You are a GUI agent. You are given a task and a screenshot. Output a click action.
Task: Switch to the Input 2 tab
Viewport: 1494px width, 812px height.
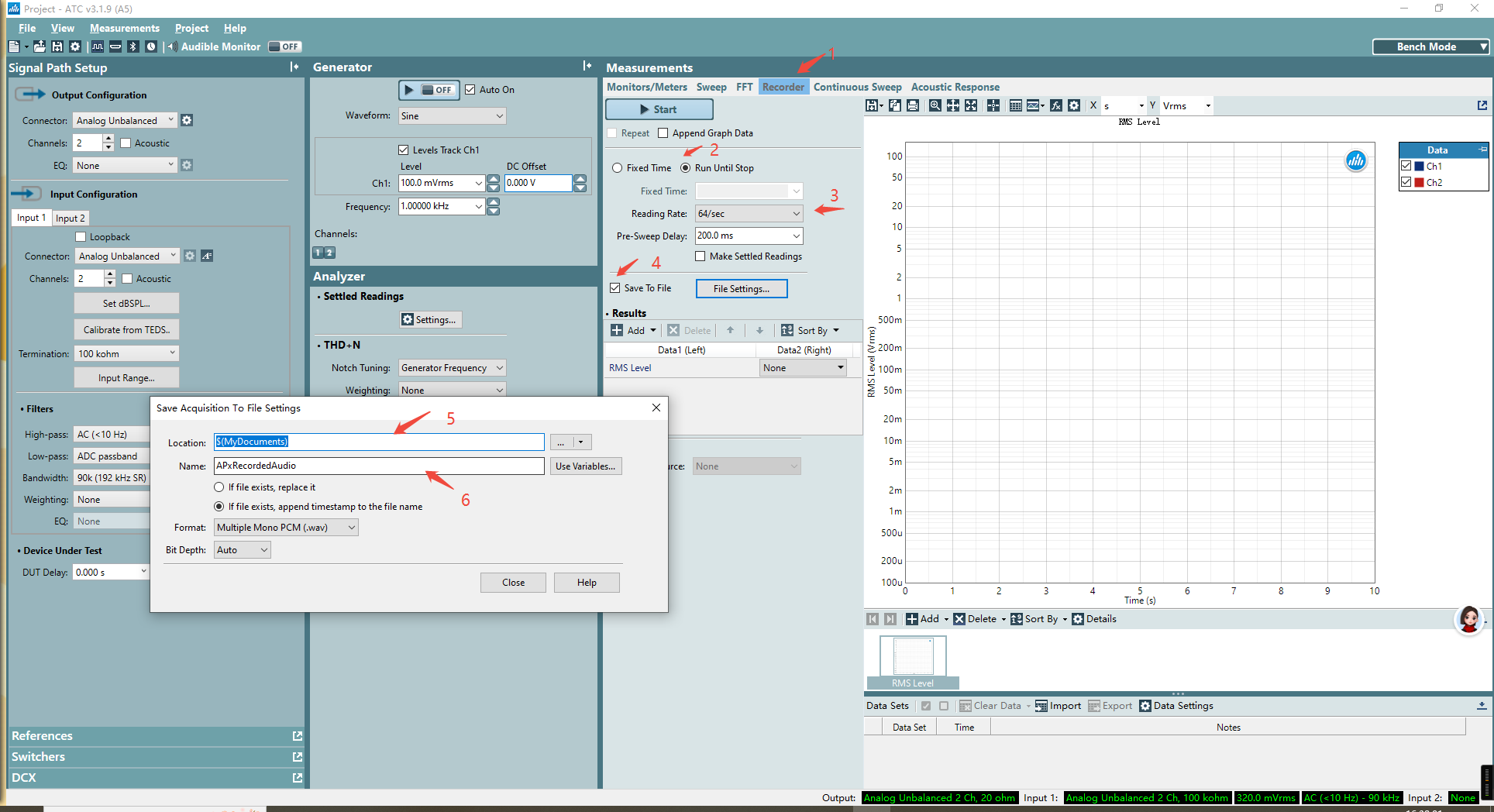point(70,218)
